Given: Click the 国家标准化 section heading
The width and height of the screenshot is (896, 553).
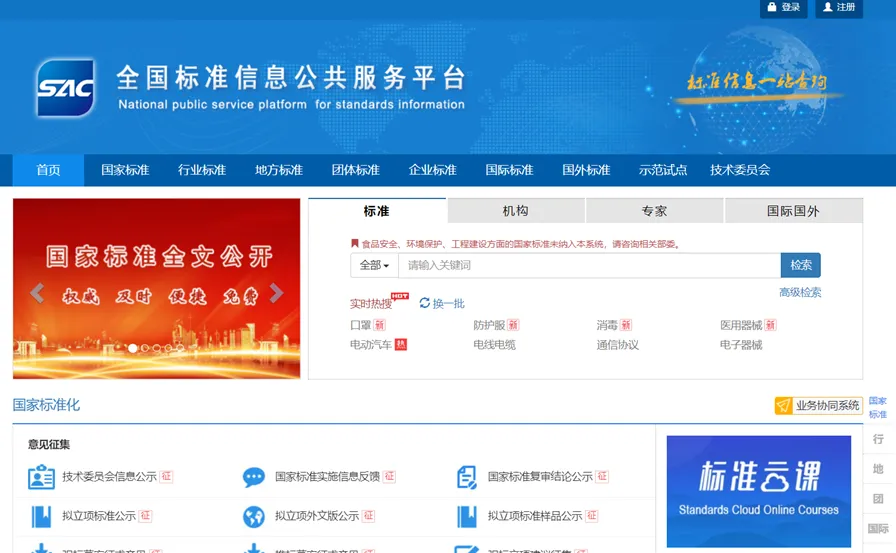Looking at the screenshot, I should point(46,405).
